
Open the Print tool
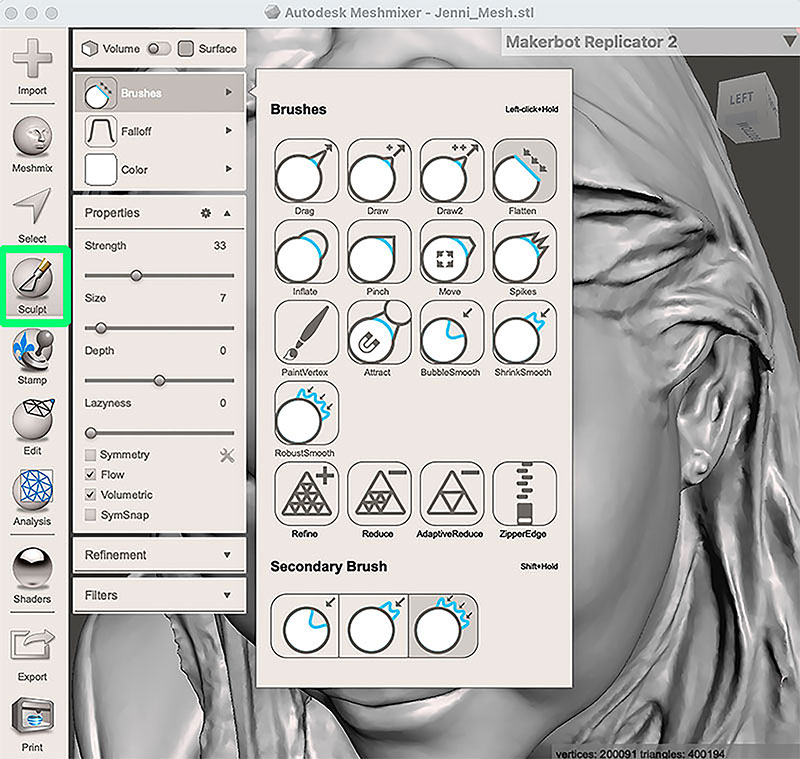coord(32,724)
